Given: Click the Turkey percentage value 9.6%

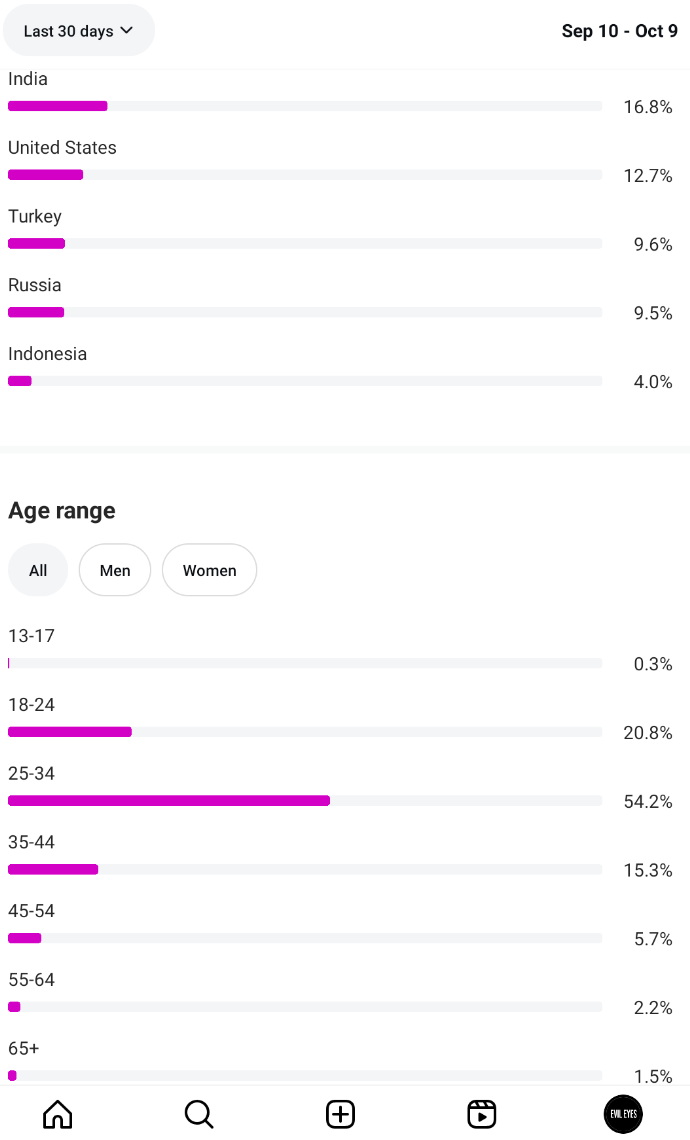Looking at the screenshot, I should 652,245.
